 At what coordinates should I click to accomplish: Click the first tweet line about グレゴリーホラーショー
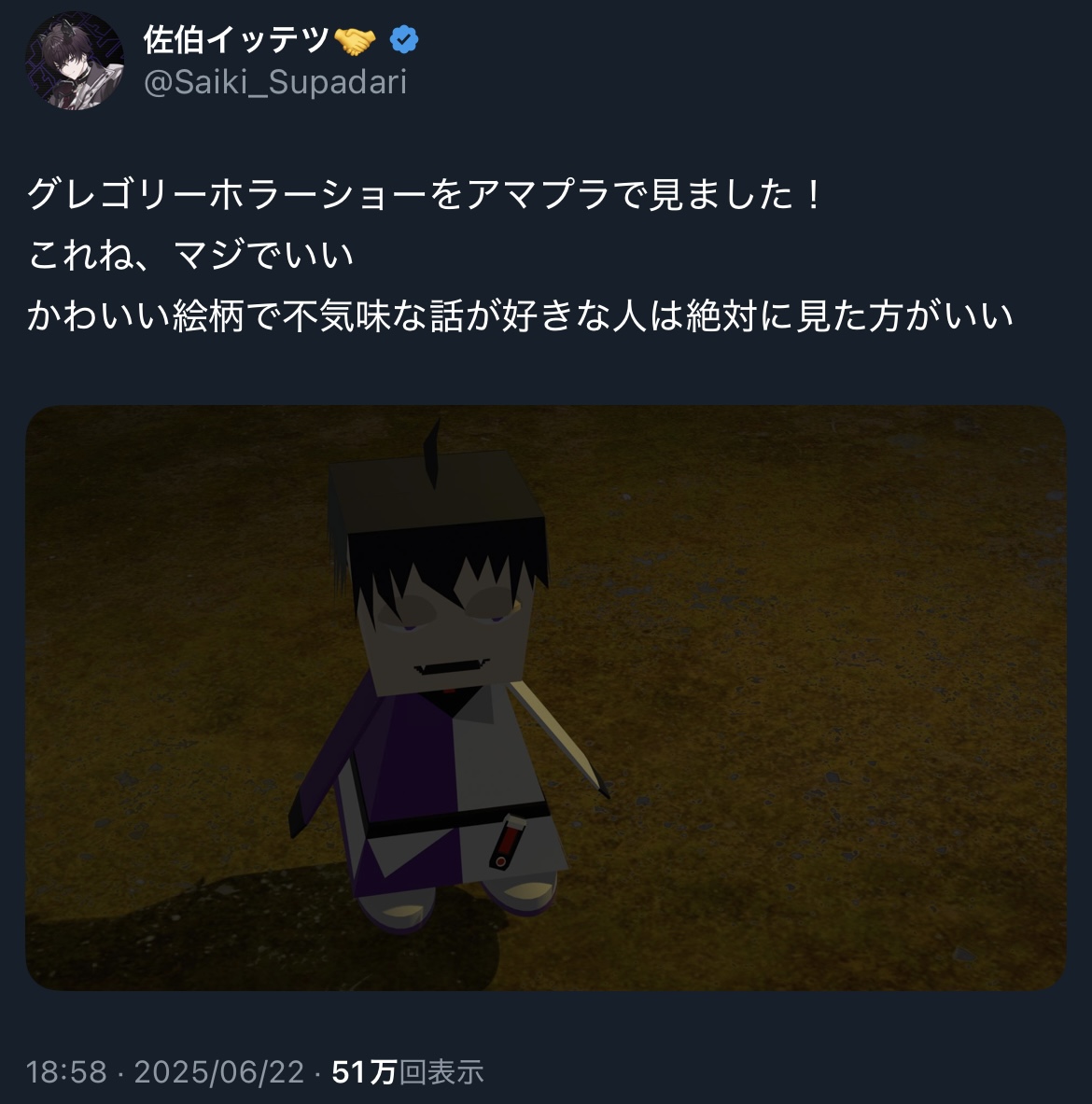pos(425,194)
